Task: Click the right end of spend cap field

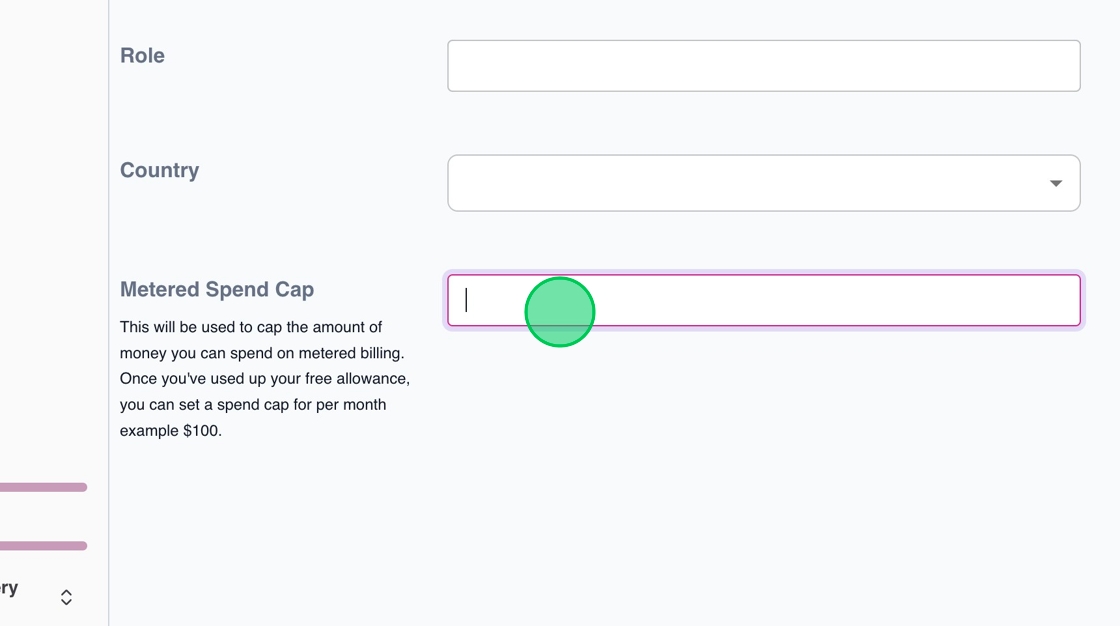Action: click(1050, 300)
